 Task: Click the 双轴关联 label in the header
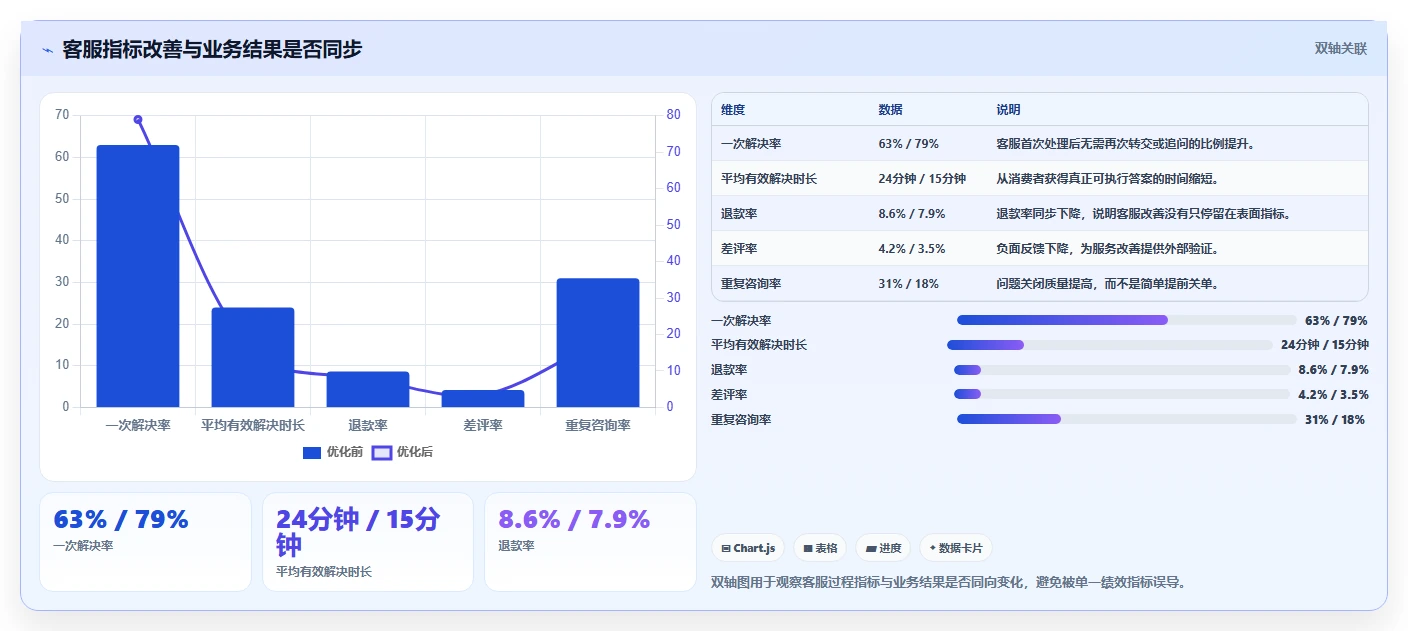click(1340, 48)
